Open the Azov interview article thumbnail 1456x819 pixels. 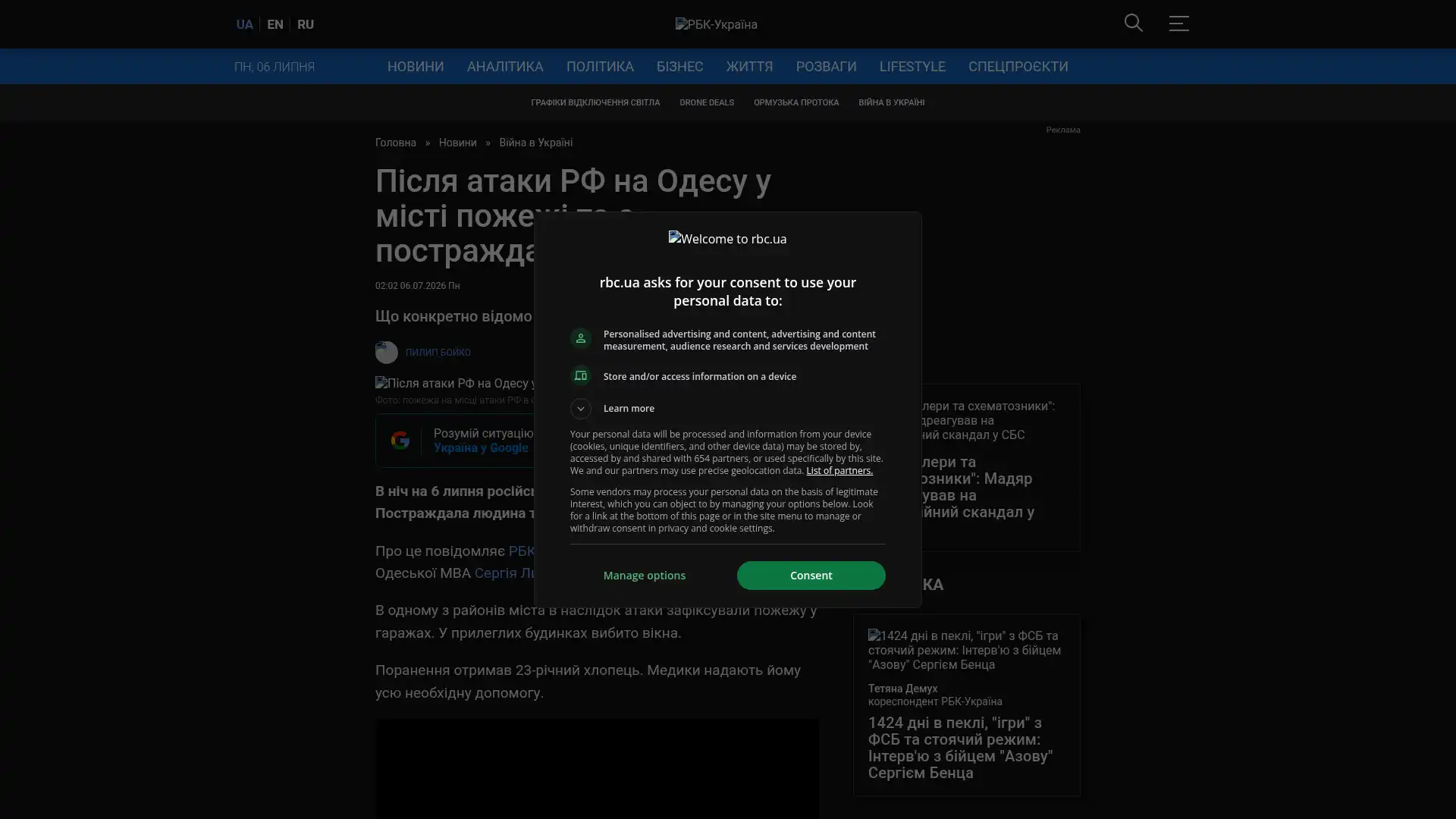967,650
